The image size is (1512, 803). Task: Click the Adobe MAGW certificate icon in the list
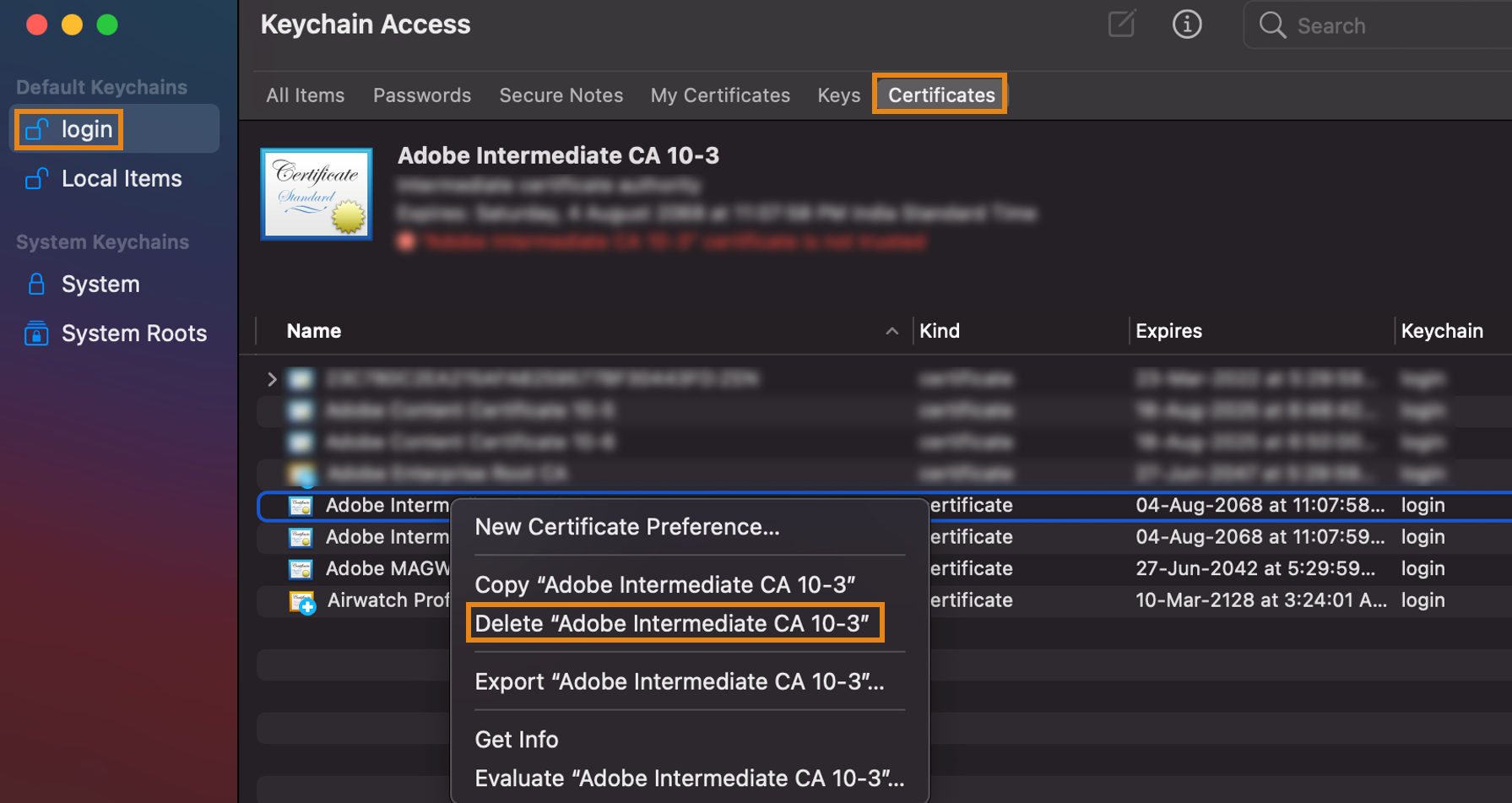point(301,568)
